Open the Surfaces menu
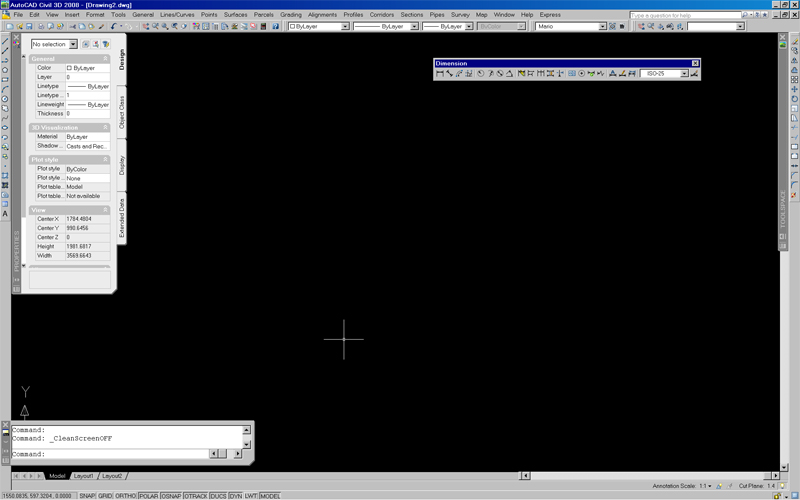Image resolution: width=800 pixels, height=500 pixels. point(236,15)
